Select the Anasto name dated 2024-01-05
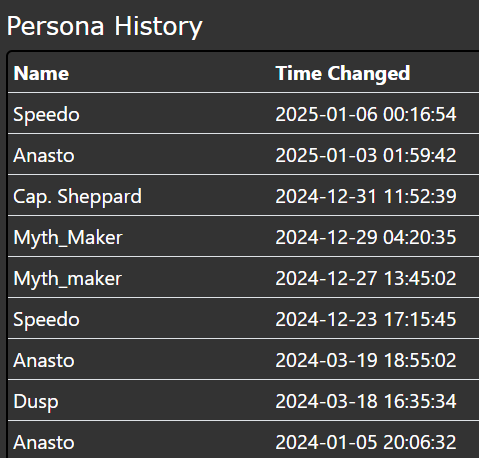The height and width of the screenshot is (458, 479). pyautogui.click(x=44, y=443)
